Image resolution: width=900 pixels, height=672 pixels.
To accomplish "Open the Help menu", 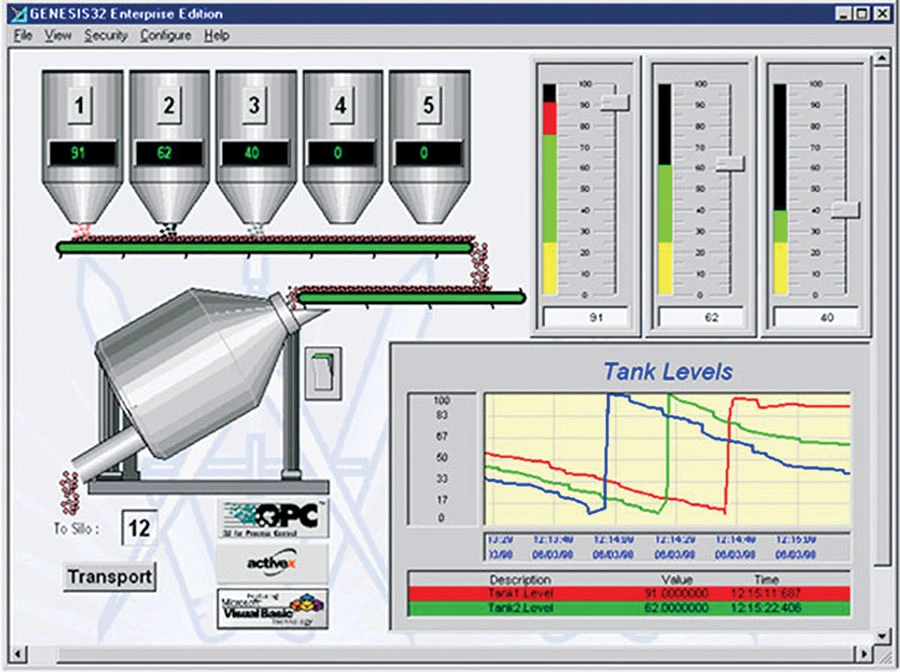I will (214, 35).
